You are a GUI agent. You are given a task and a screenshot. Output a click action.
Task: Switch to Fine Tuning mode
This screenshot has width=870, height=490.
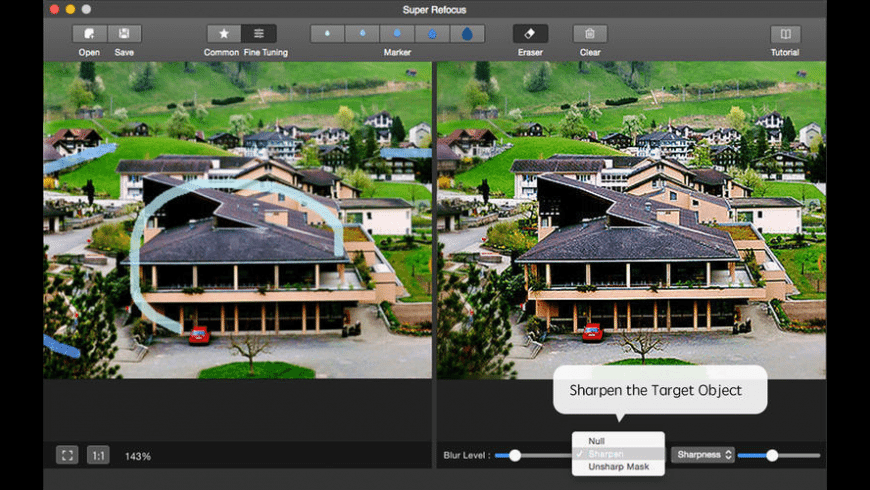259,34
